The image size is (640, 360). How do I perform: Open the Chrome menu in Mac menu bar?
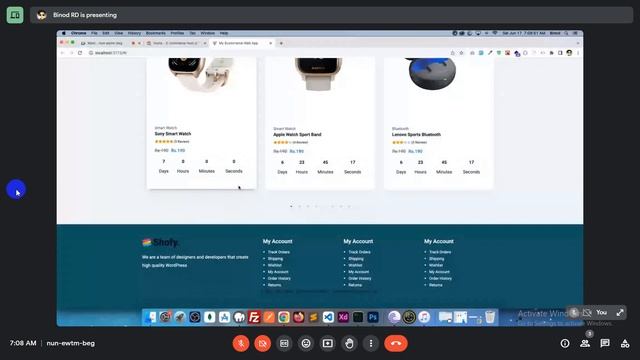(78, 33)
